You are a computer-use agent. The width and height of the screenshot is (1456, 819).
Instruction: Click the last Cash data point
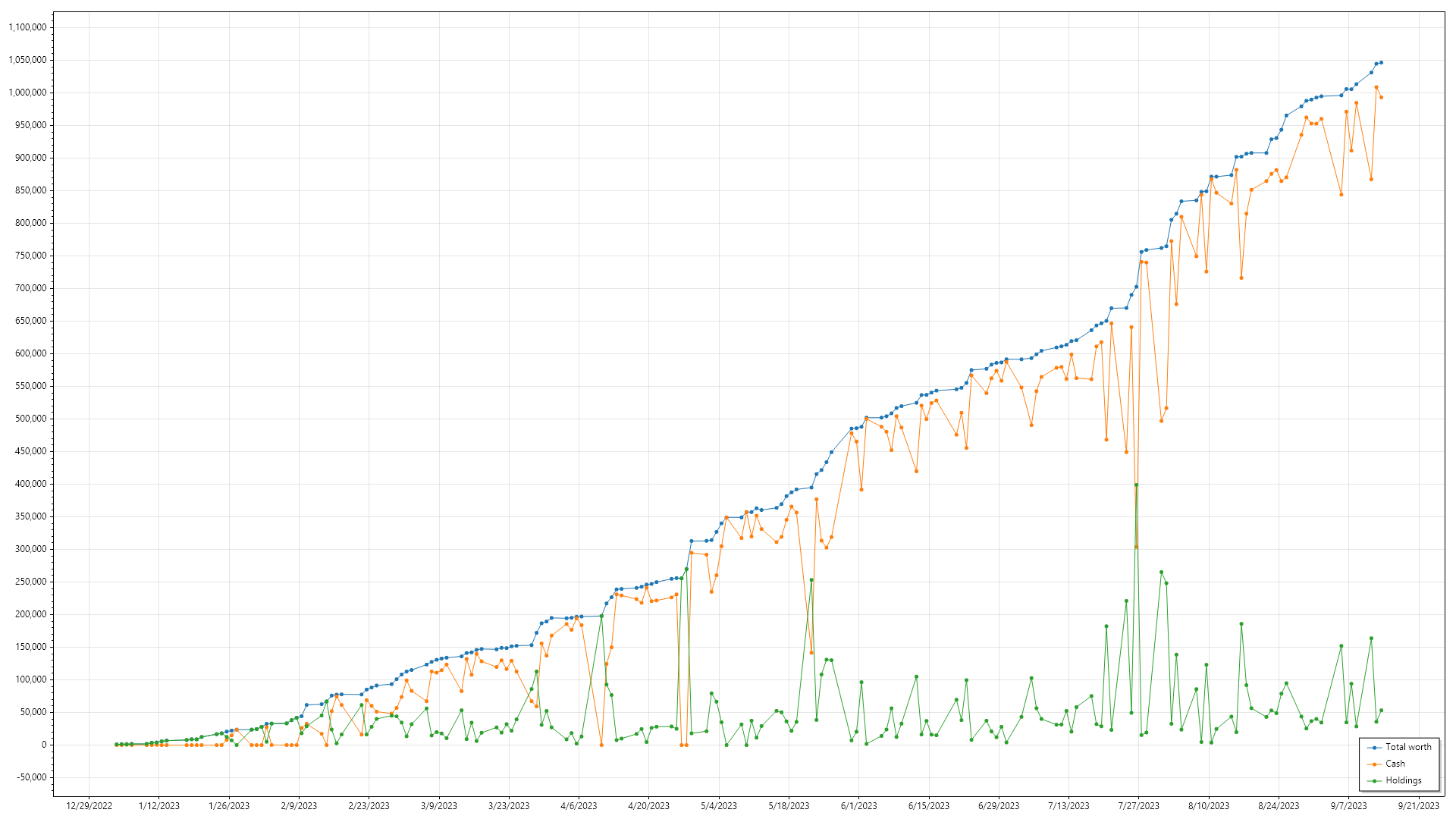point(1381,97)
